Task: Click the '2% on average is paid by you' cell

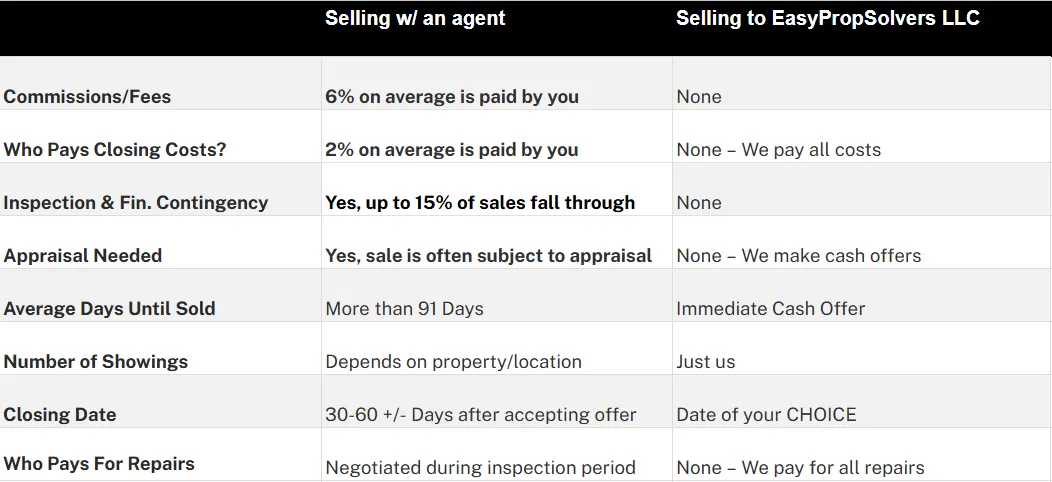Action: pos(452,150)
